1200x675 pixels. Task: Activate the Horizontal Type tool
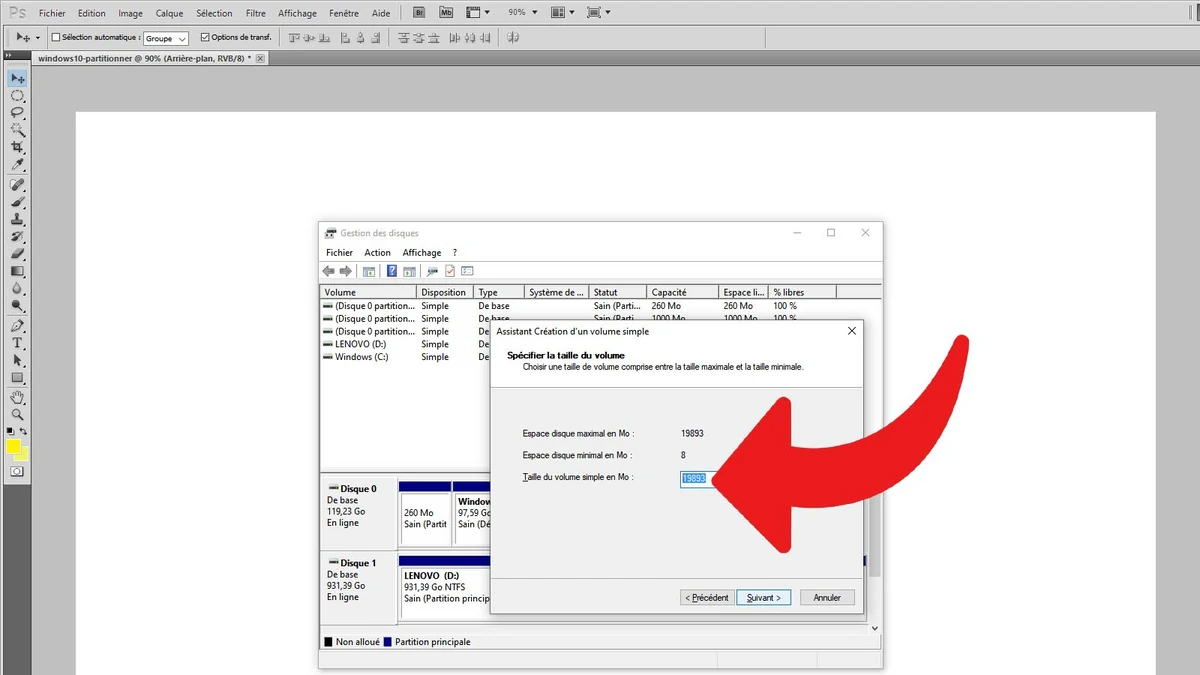(x=17, y=343)
